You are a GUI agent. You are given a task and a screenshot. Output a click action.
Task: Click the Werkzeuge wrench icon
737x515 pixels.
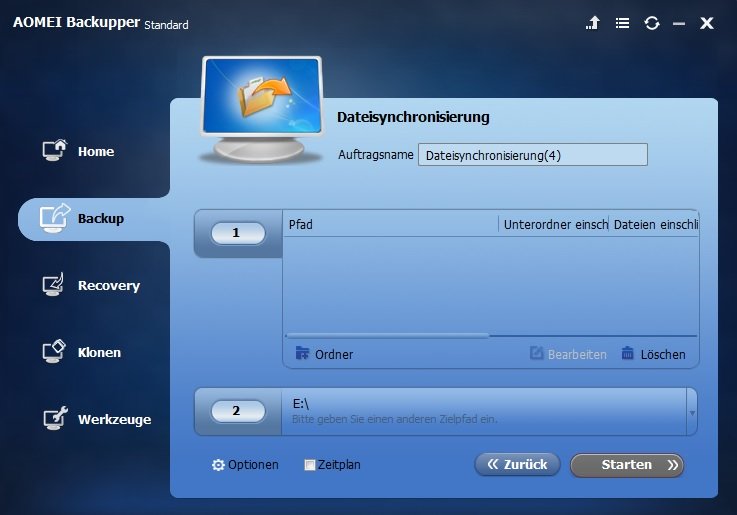55,418
